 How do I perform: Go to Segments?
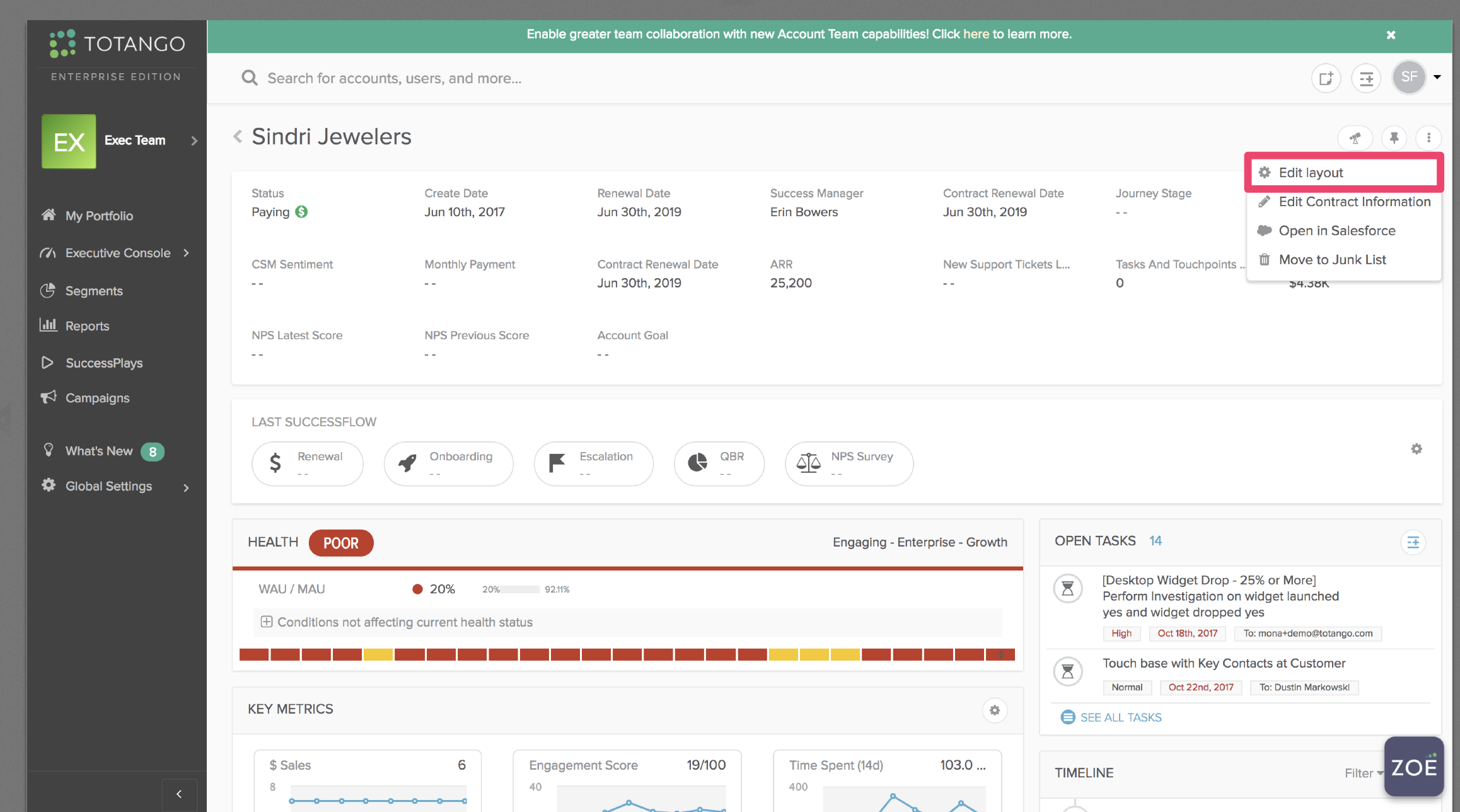pyautogui.click(x=94, y=291)
